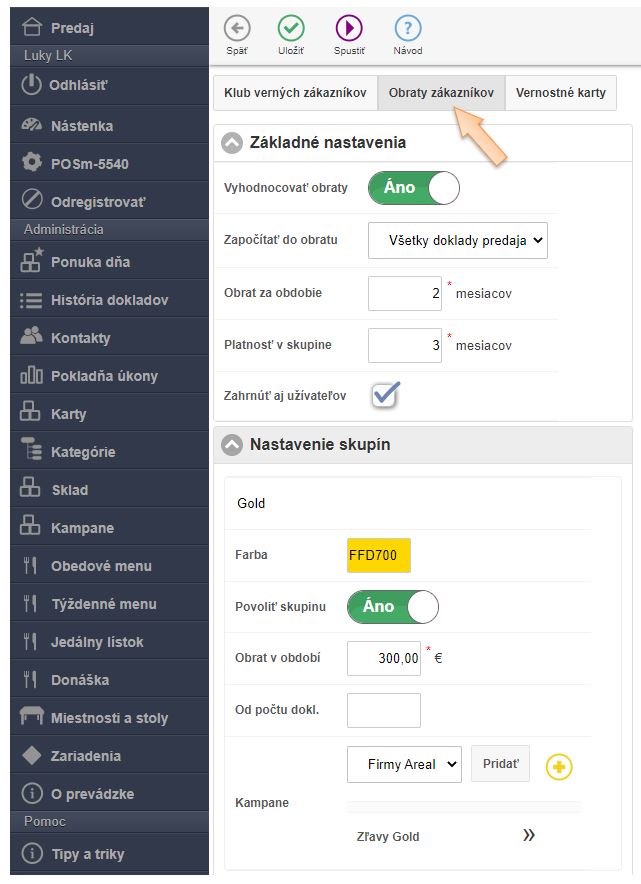The height and width of the screenshot is (884, 641).
Task: Switch to Vernostné karty tab
Action: pyautogui.click(x=561, y=93)
